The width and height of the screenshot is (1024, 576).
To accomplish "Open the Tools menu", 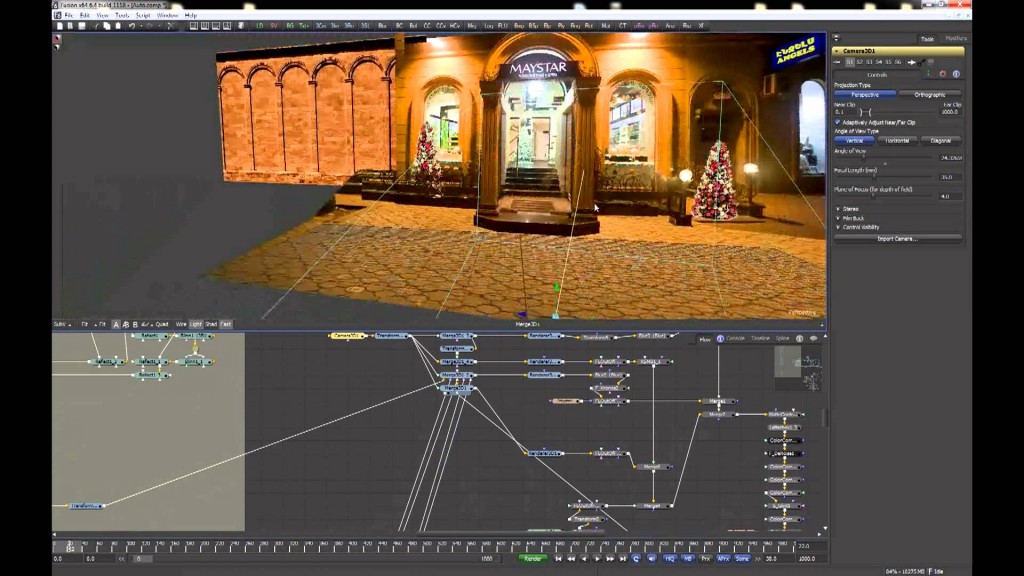I will tap(122, 15).
